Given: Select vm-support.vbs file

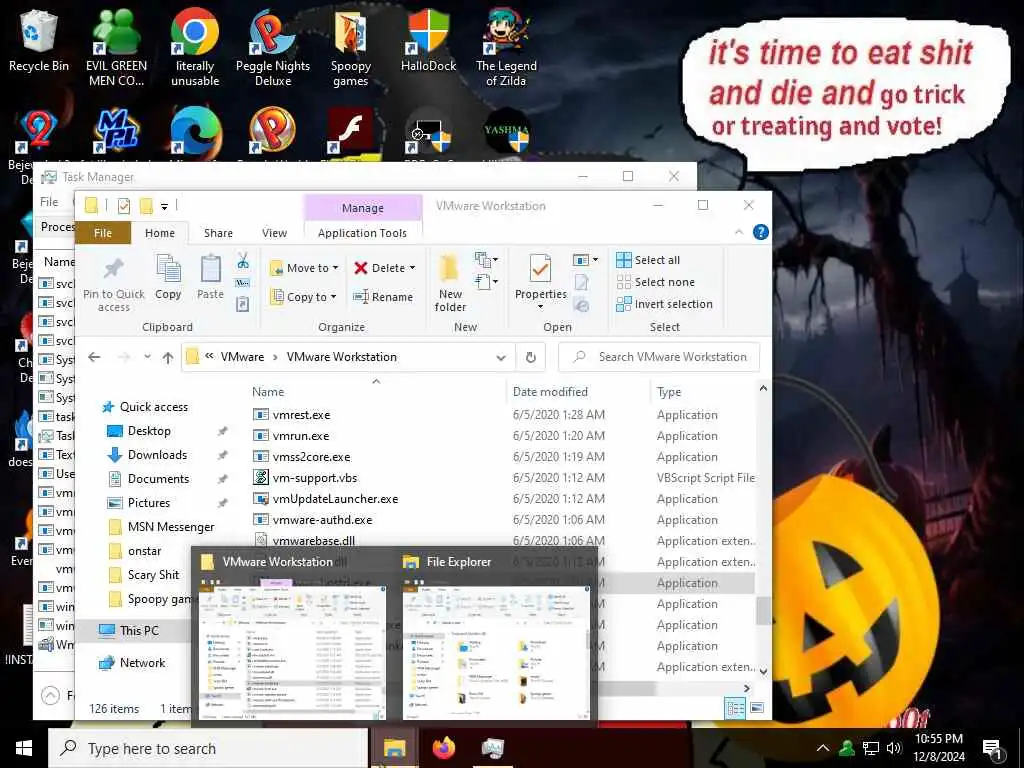Looking at the screenshot, I should coord(315,478).
